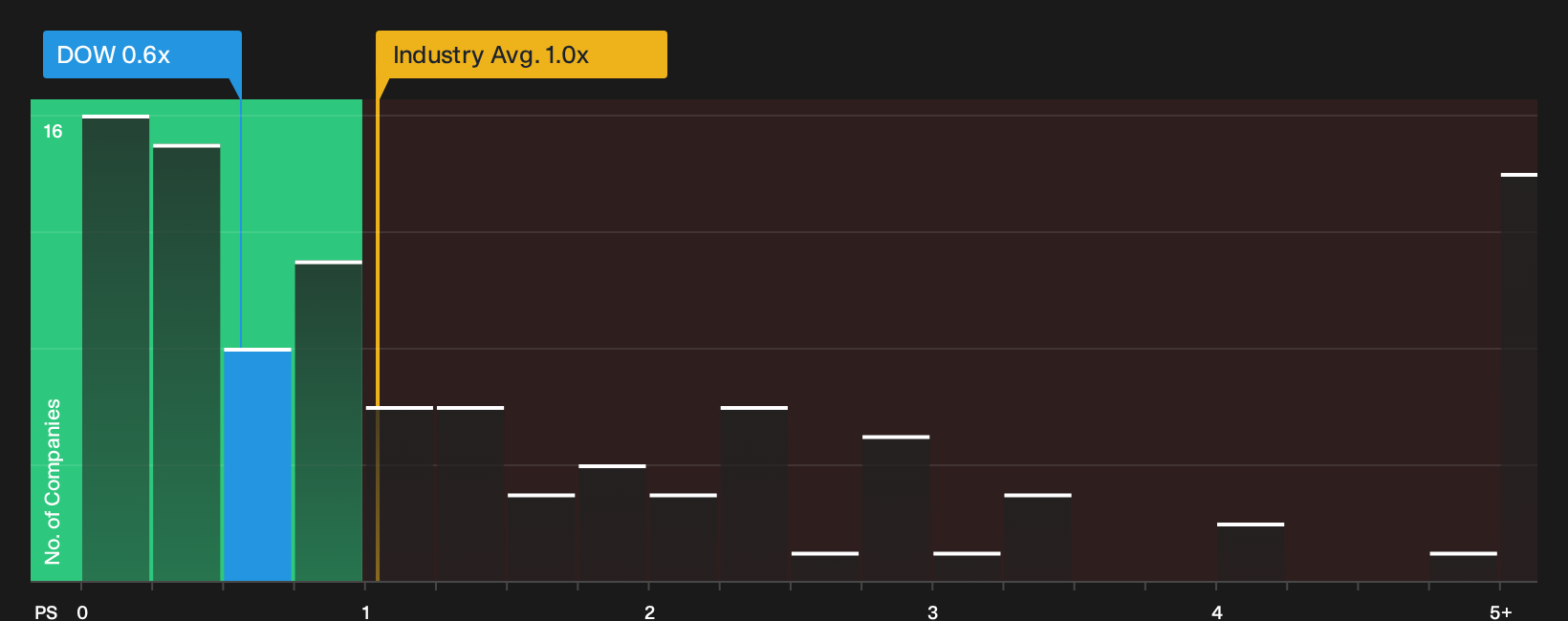Click the x-axis tick label '3'
Viewport: 1568px width, 621px height.
[x=932, y=612]
